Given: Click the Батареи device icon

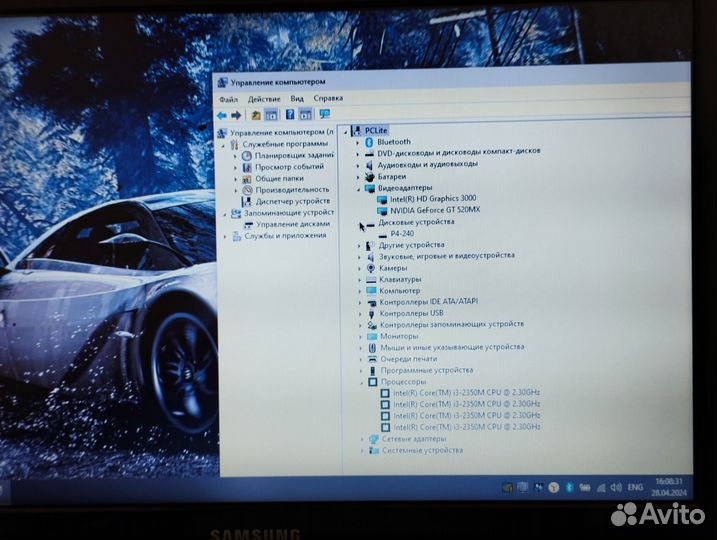Looking at the screenshot, I should point(369,176).
